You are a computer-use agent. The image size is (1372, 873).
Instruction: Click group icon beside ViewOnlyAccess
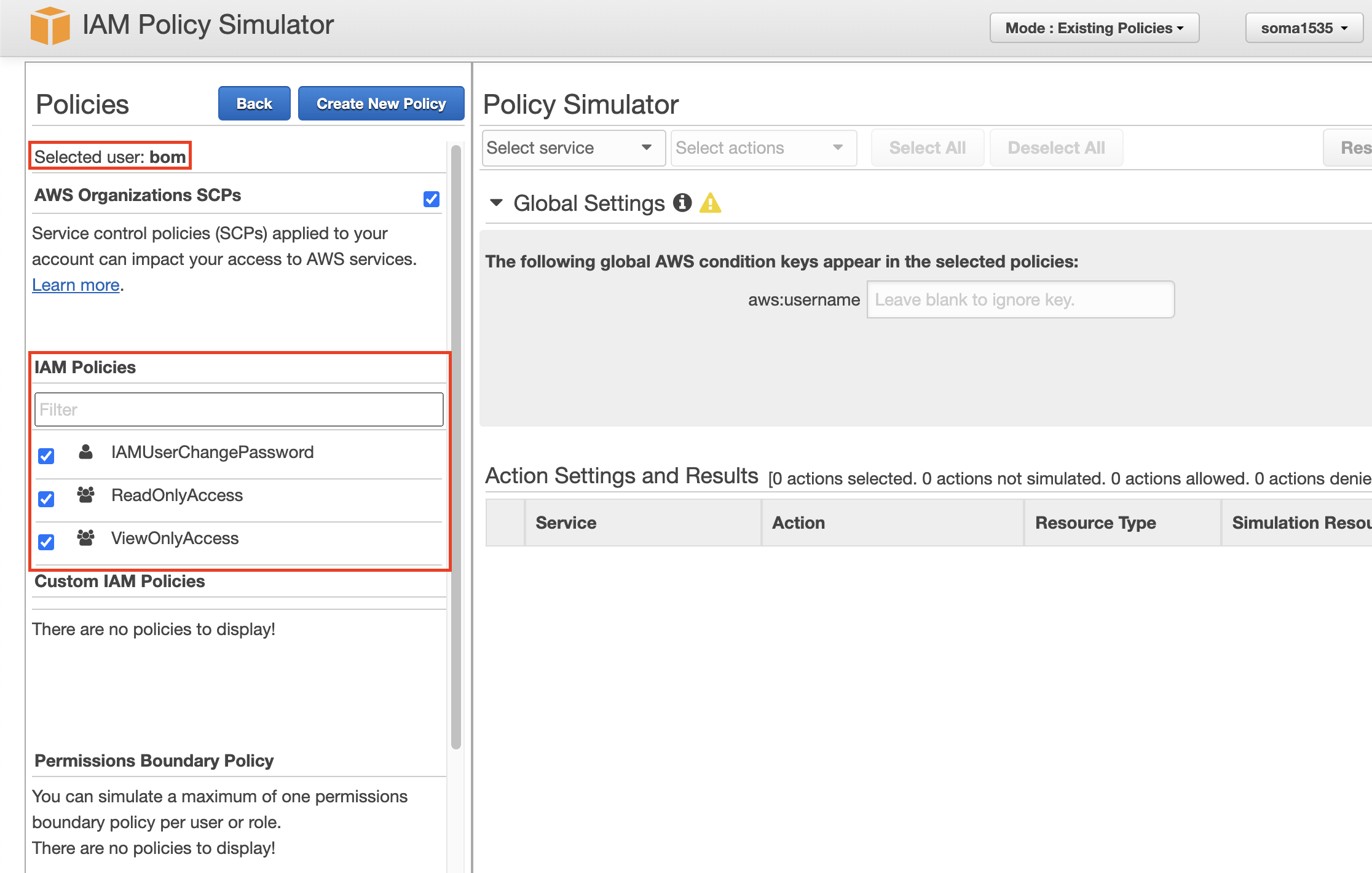click(86, 538)
